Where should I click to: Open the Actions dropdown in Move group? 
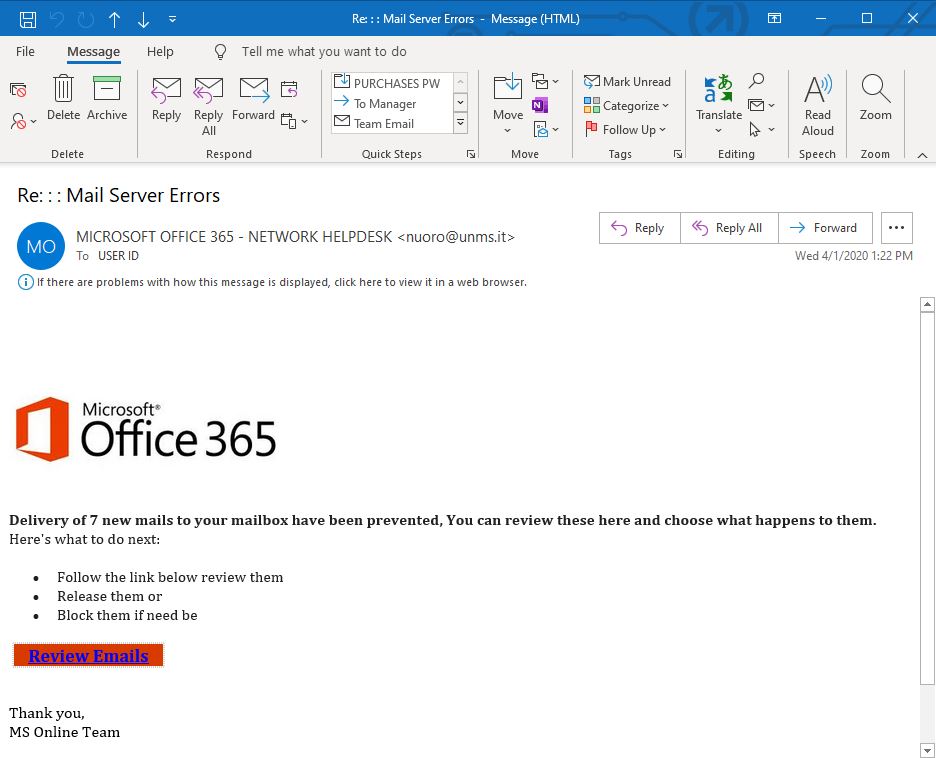546,130
